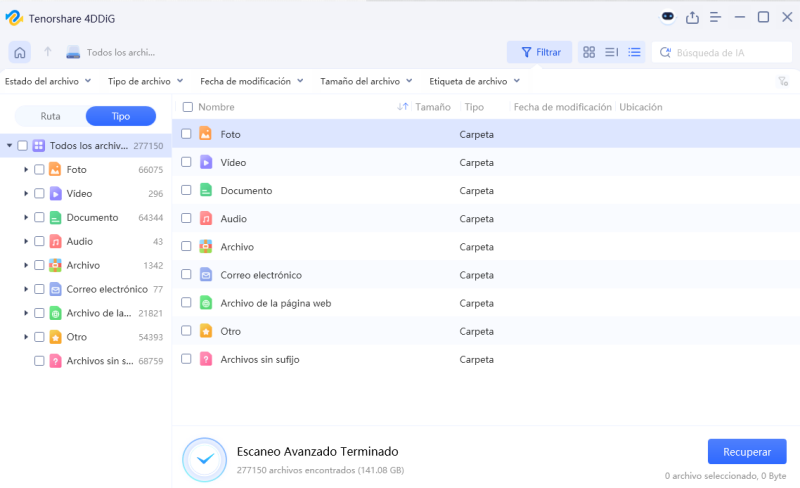800x488 pixels.
Task: Toggle the select-all checkbox beside Nombre
Action: [187, 107]
